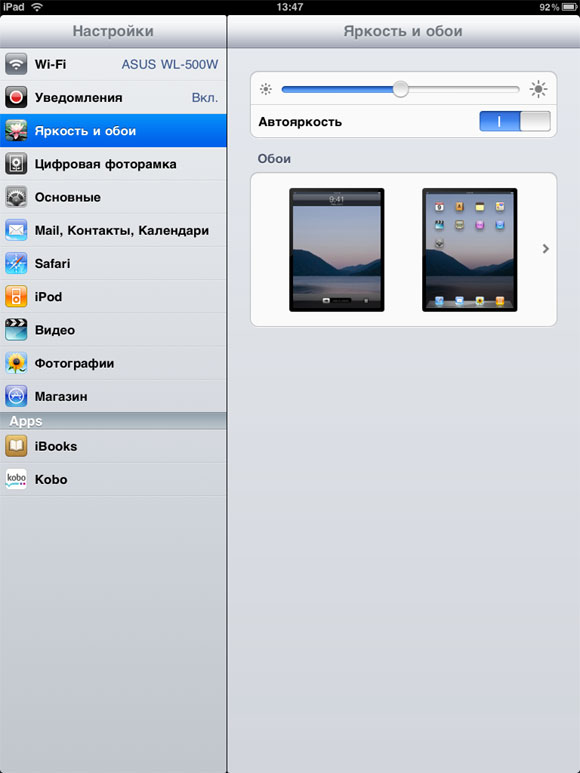Tap the Вкл. notifications status text

point(205,98)
